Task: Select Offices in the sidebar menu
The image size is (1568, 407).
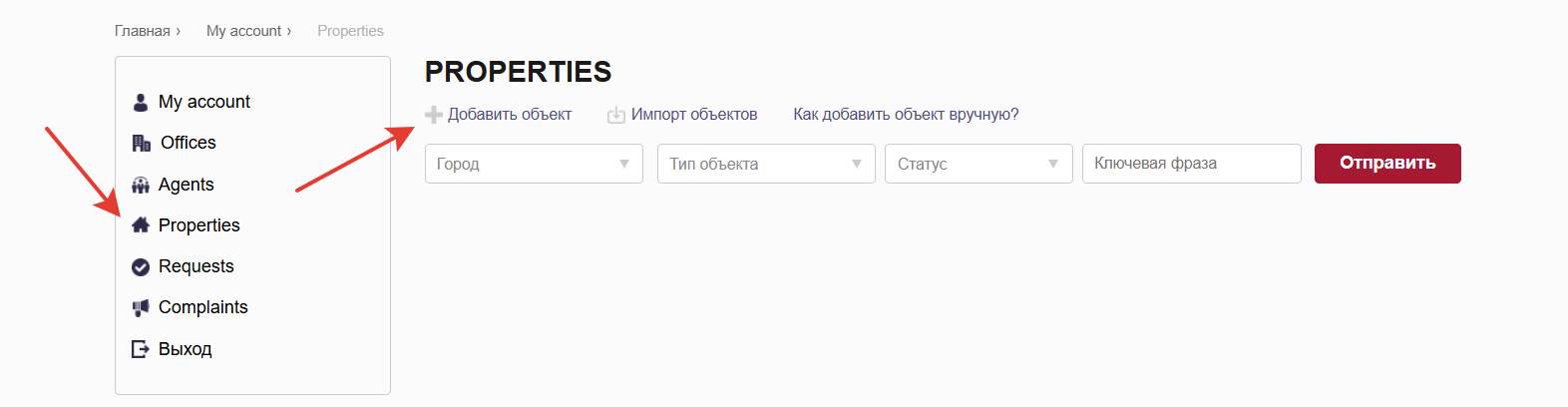Action: [188, 143]
